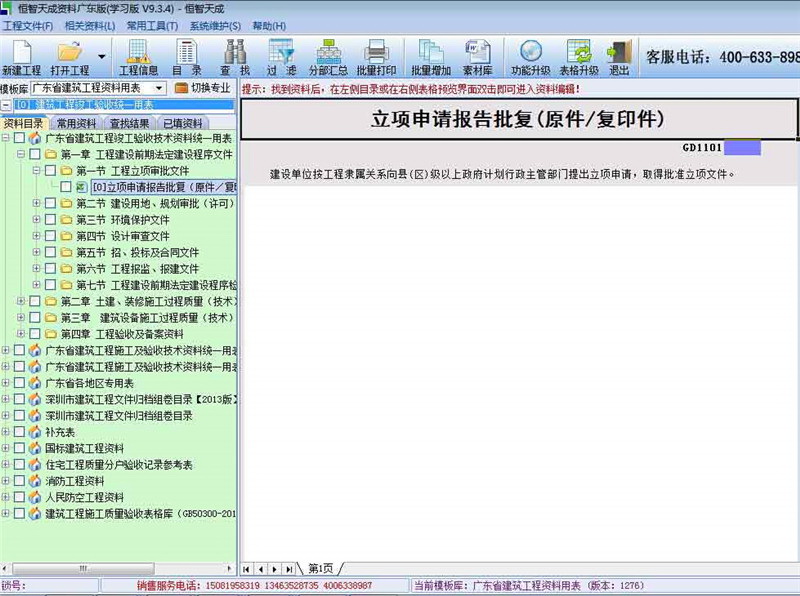Open the 帮助(H) menu
This screenshot has width=800, height=596.
click(269, 26)
